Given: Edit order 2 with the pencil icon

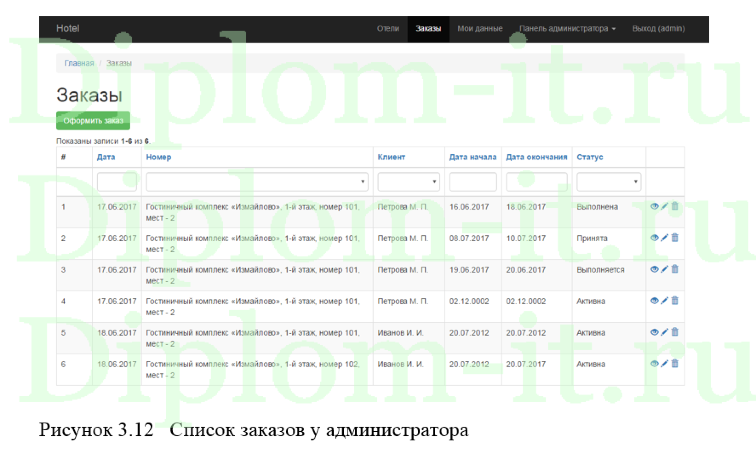Looking at the screenshot, I should coord(664,238).
